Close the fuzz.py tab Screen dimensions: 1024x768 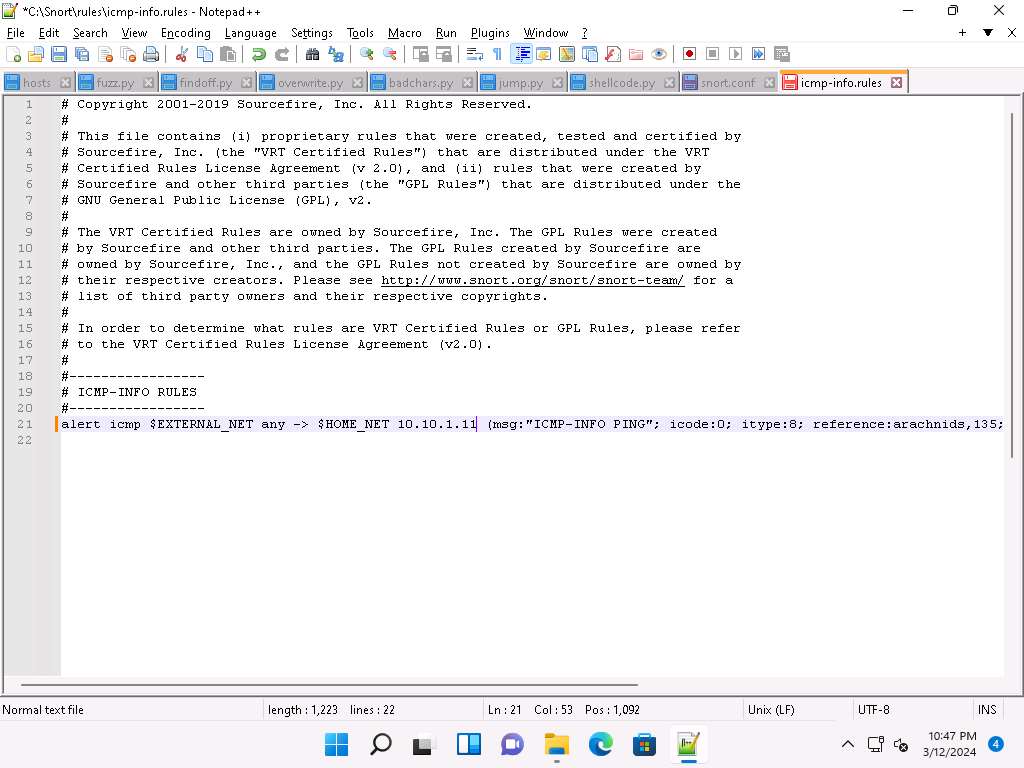pos(146,82)
